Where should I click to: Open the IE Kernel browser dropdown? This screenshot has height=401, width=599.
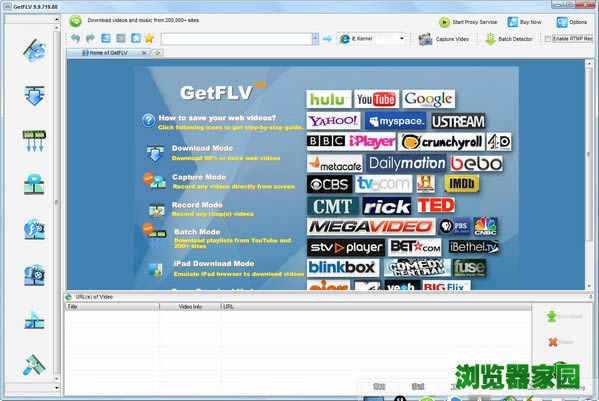pyautogui.click(x=371, y=39)
